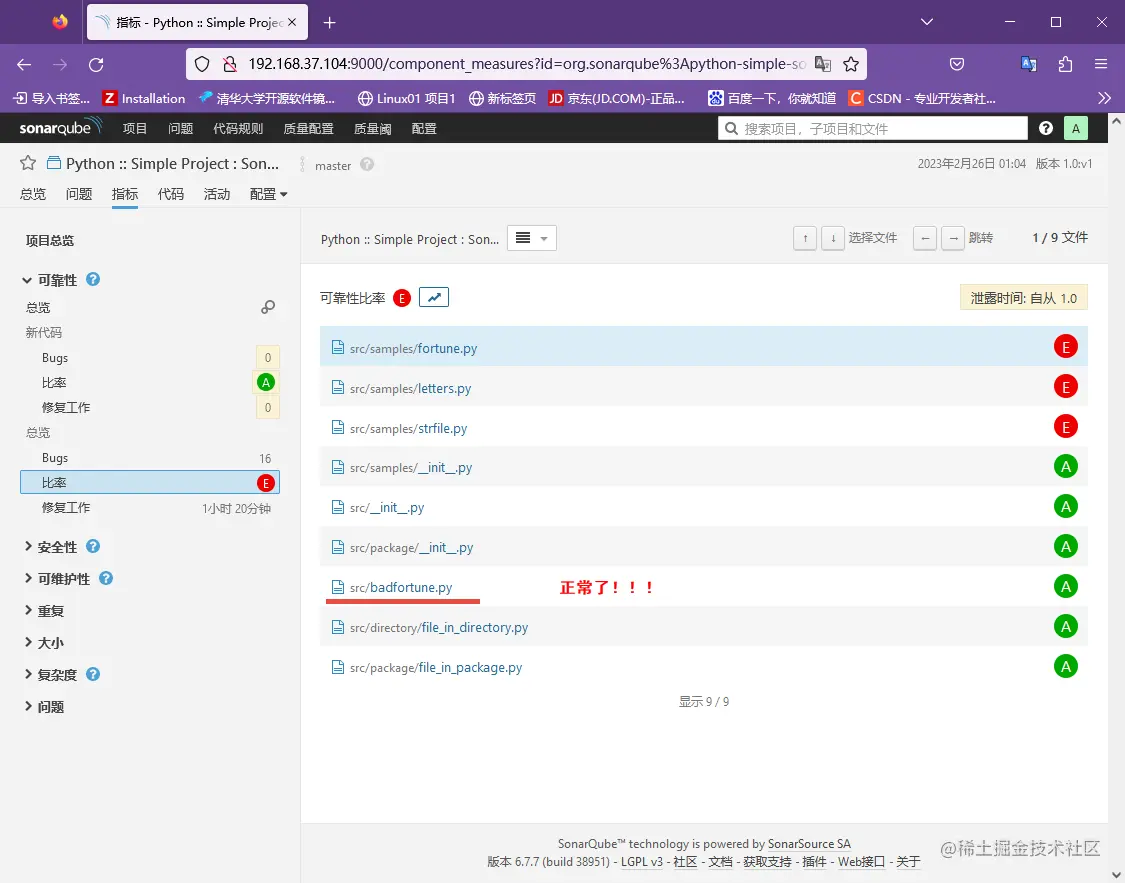Image resolution: width=1125 pixels, height=883 pixels.
Task: Open a new tab with the plus button
Action: coord(329,23)
